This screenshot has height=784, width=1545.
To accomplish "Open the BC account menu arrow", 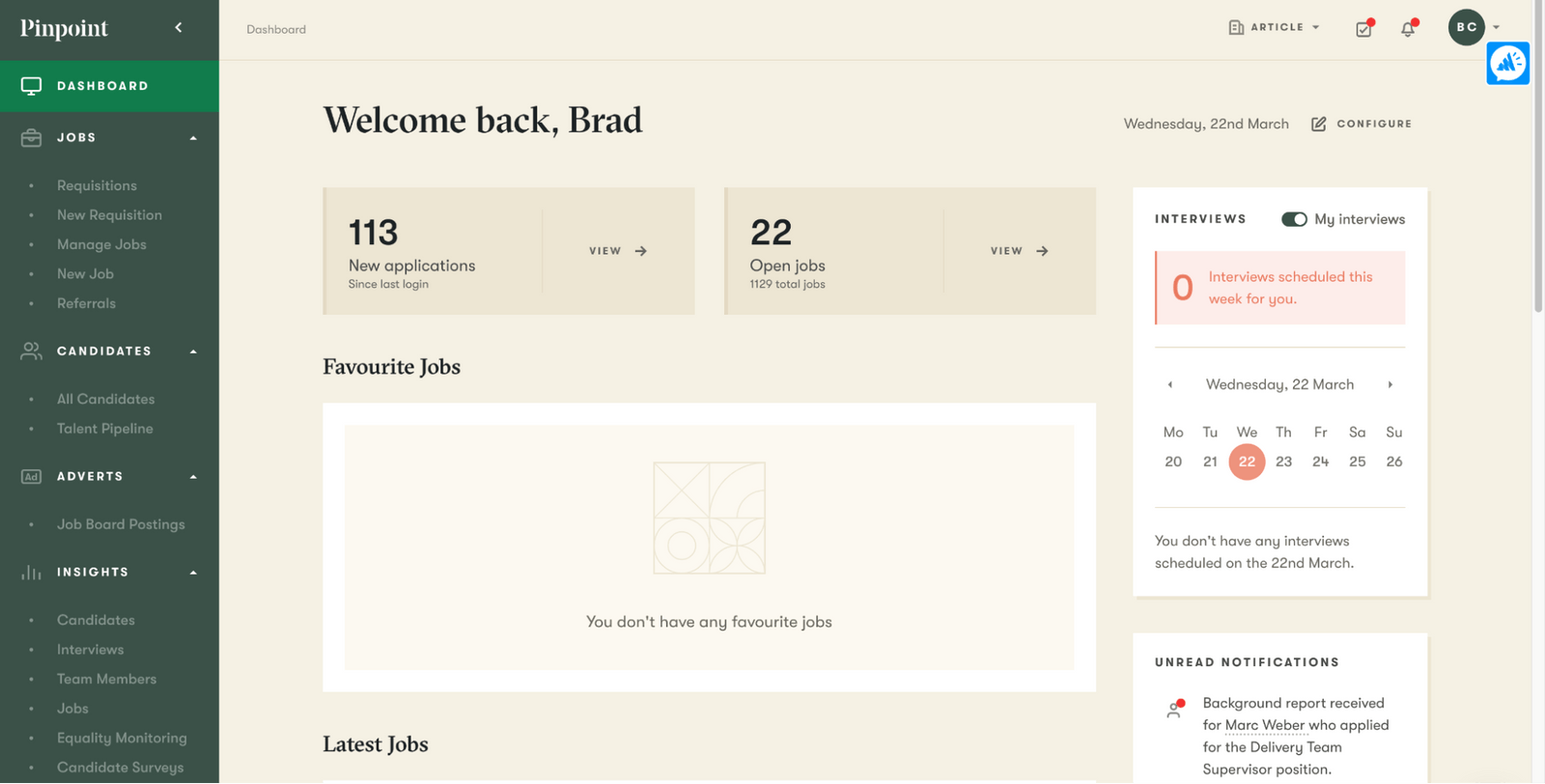I will (1496, 28).
